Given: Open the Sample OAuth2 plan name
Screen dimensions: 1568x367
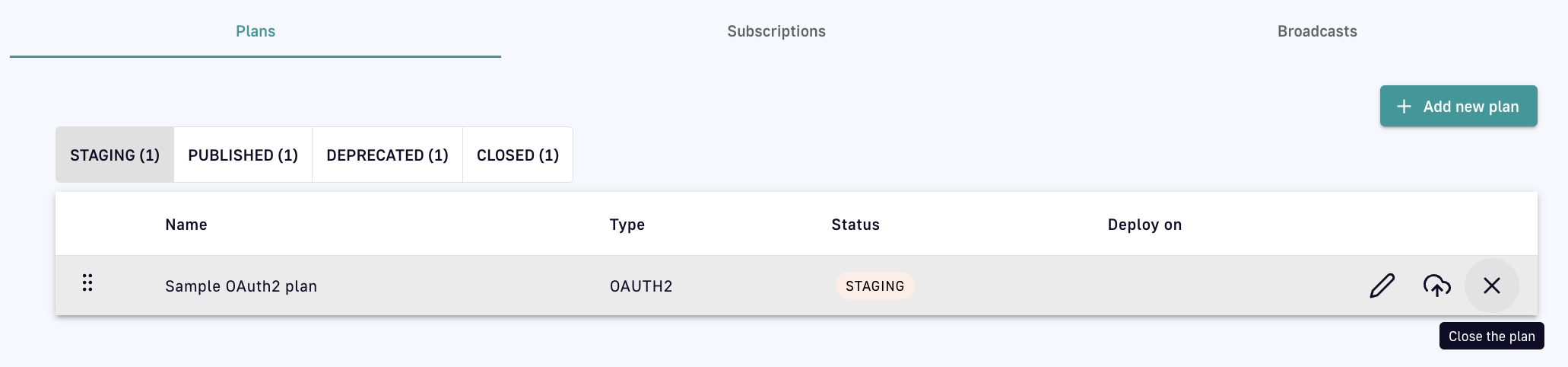Looking at the screenshot, I should coord(241,286).
